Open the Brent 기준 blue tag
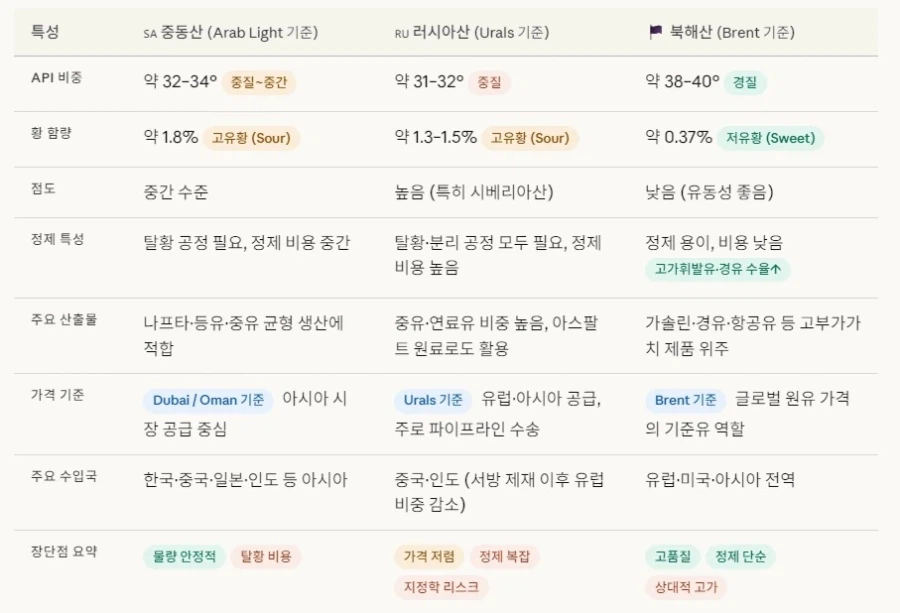Viewport: 900px width, 613px height. click(685, 400)
